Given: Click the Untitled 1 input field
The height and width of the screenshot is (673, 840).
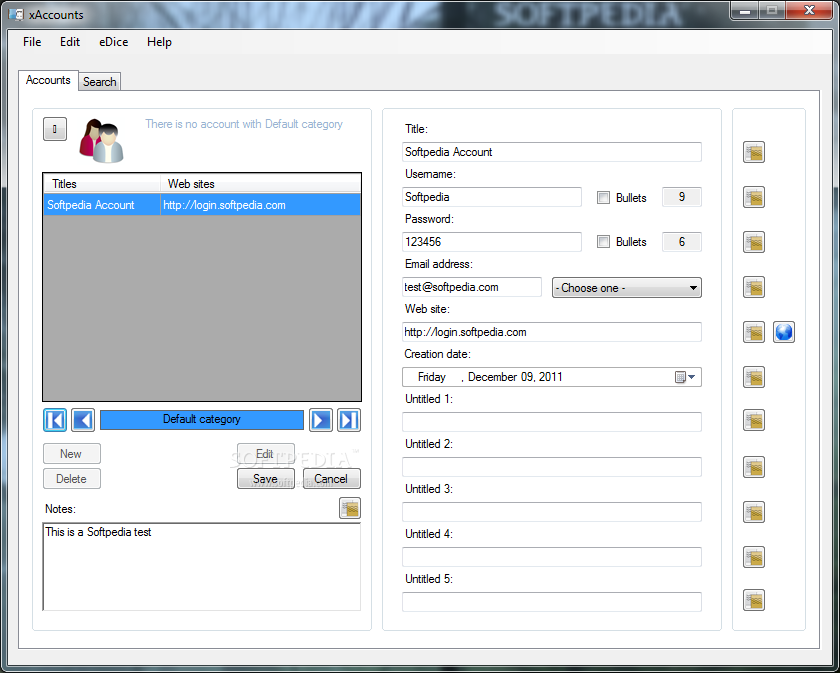Looking at the screenshot, I should pyautogui.click(x=552, y=422).
